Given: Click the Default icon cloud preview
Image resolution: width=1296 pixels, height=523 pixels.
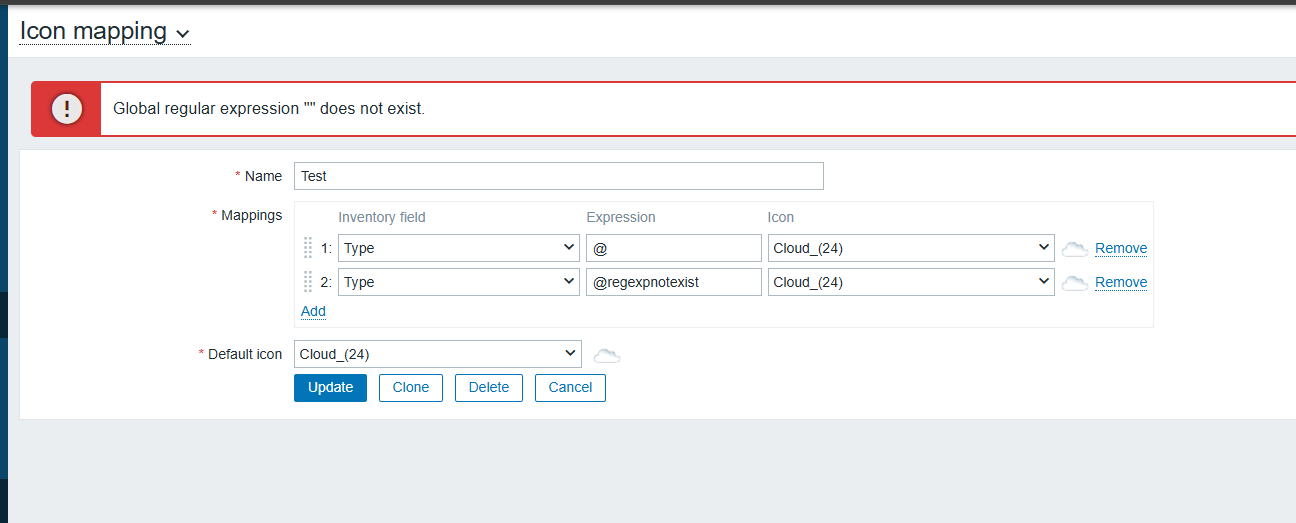Looking at the screenshot, I should coord(607,355).
